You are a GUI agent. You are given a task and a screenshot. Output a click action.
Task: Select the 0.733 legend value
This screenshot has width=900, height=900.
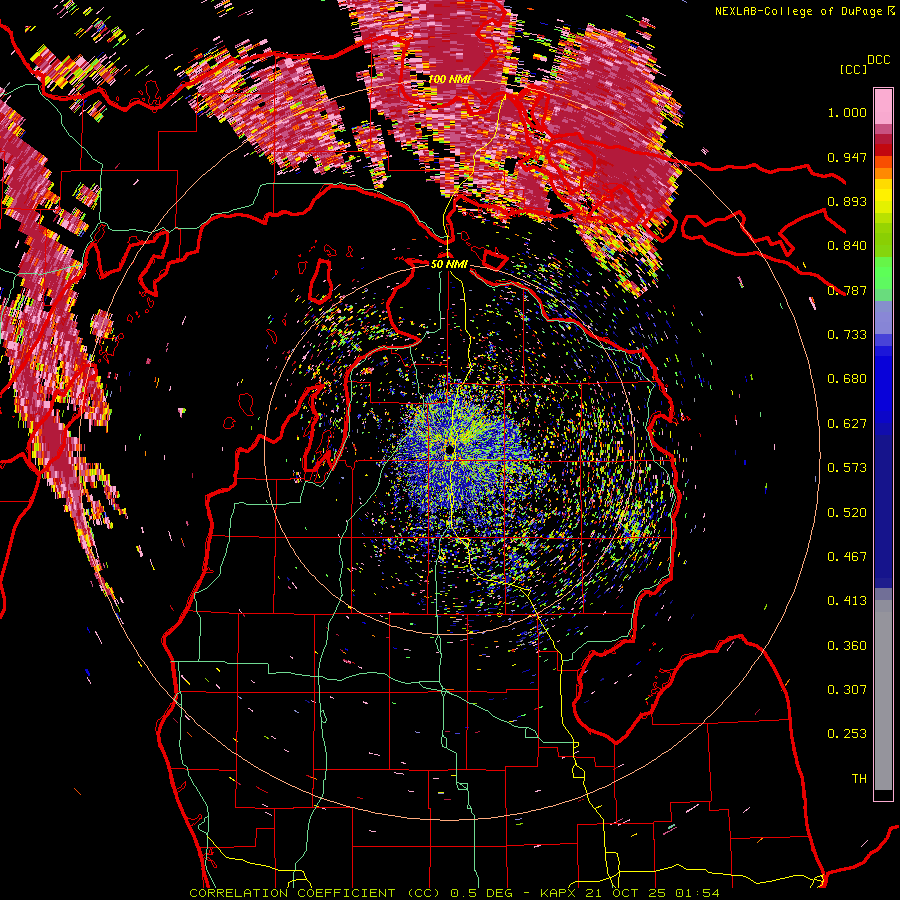point(847,335)
